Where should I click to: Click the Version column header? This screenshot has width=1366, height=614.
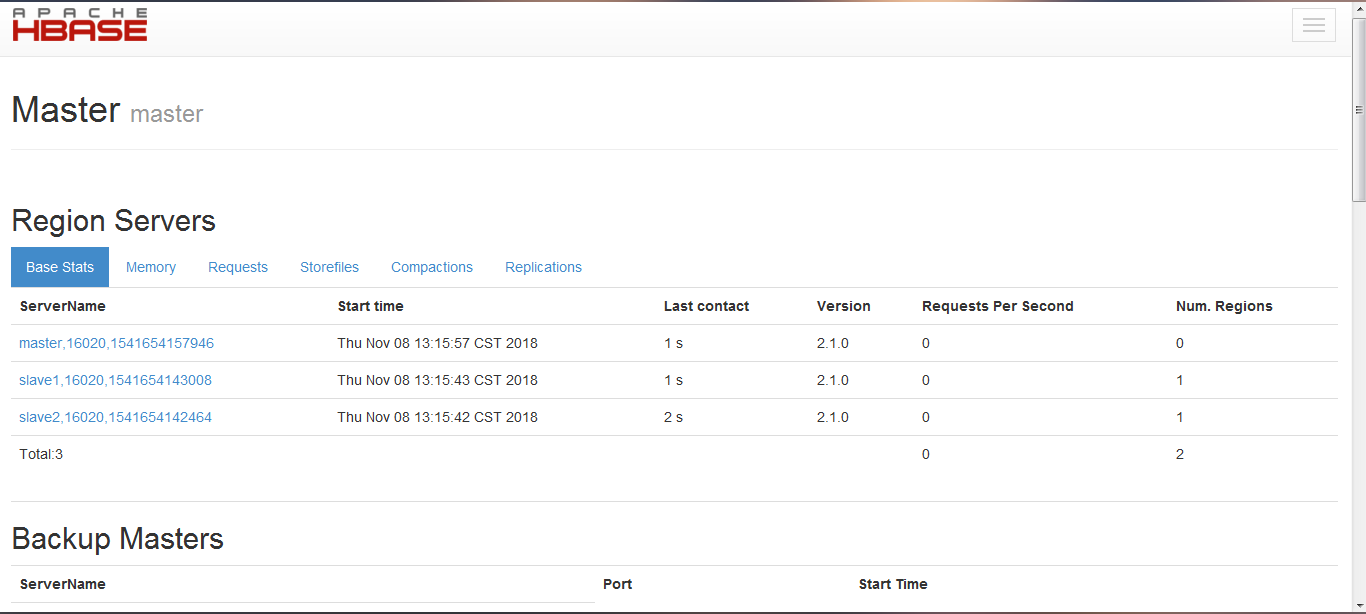pos(843,306)
